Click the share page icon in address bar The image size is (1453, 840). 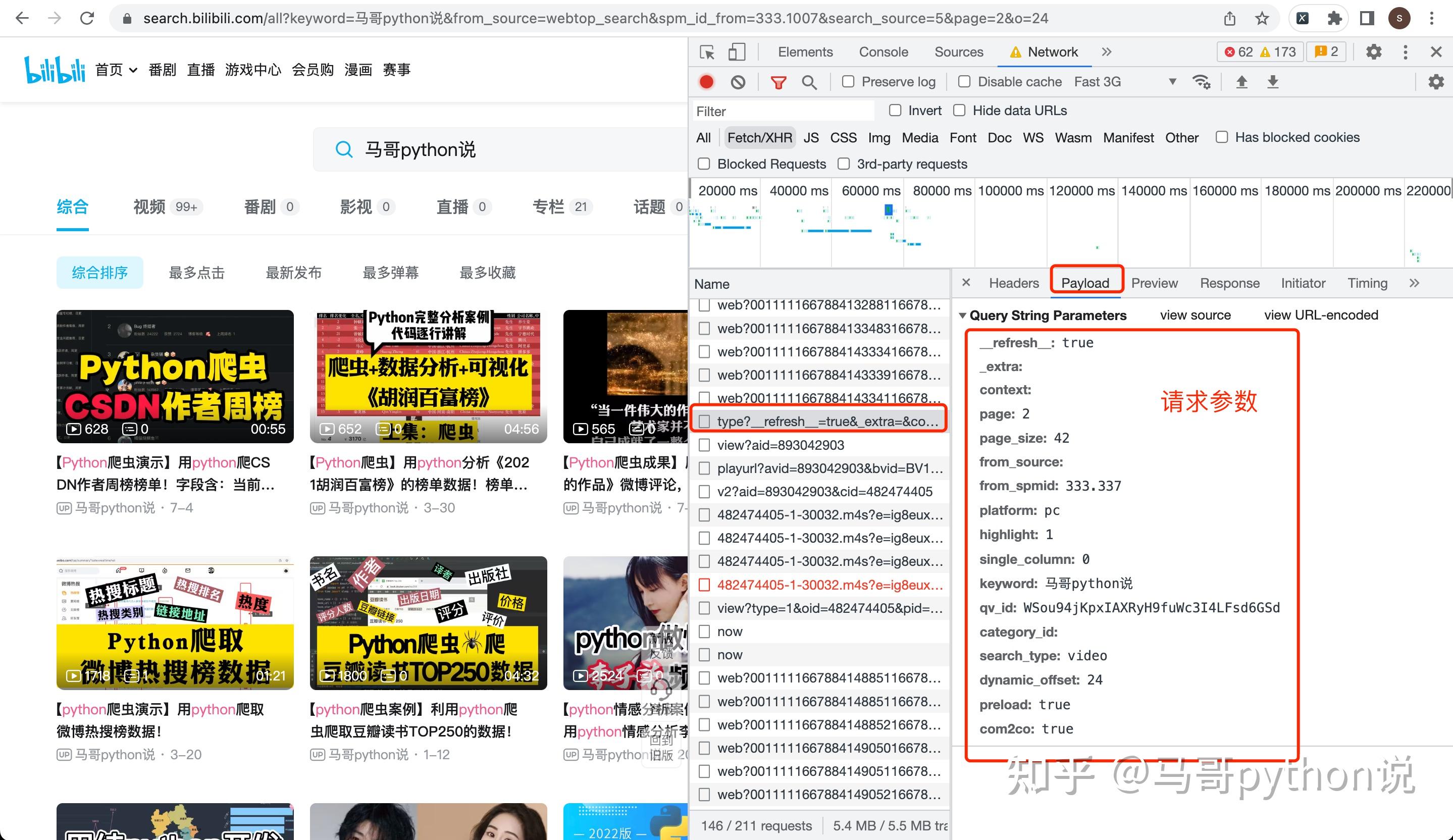1230,19
